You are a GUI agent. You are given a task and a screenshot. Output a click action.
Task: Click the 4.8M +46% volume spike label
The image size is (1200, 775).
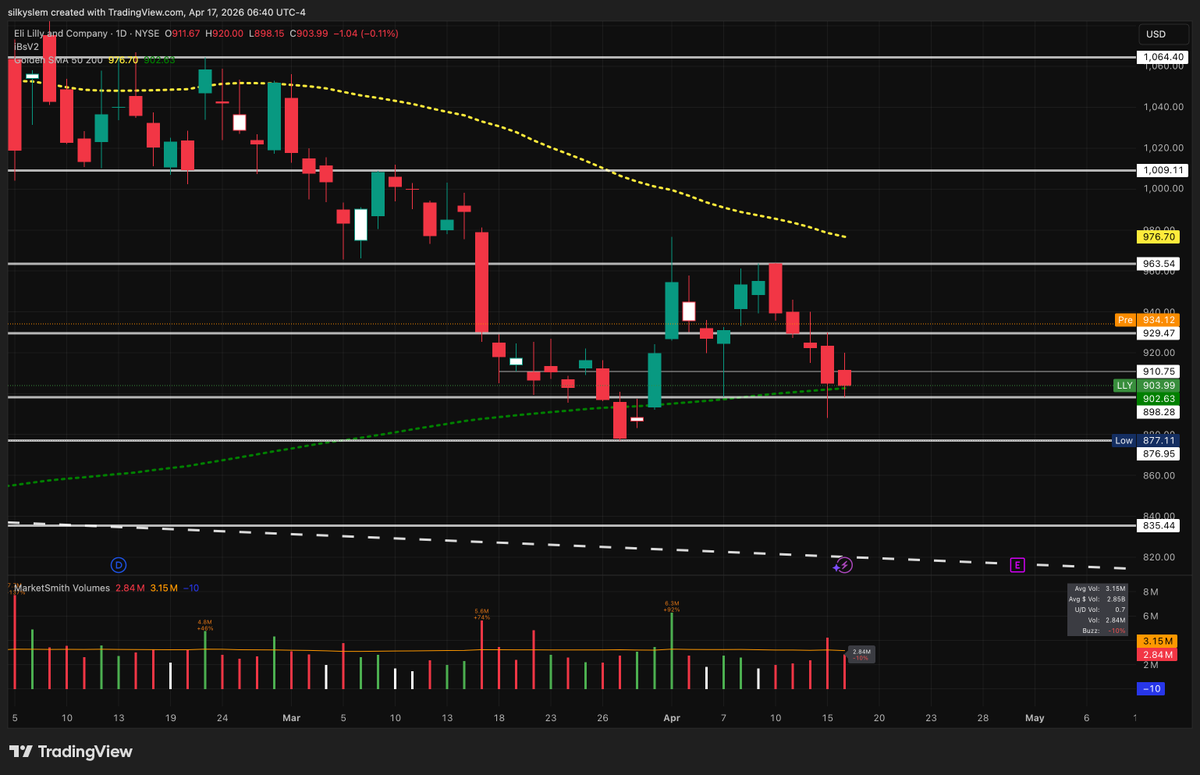205,625
